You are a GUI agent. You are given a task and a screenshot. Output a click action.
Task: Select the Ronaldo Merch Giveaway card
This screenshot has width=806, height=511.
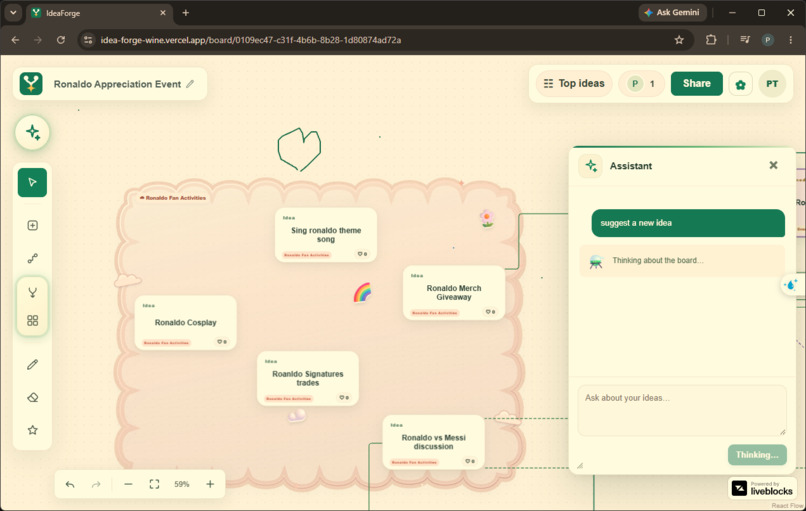454,293
